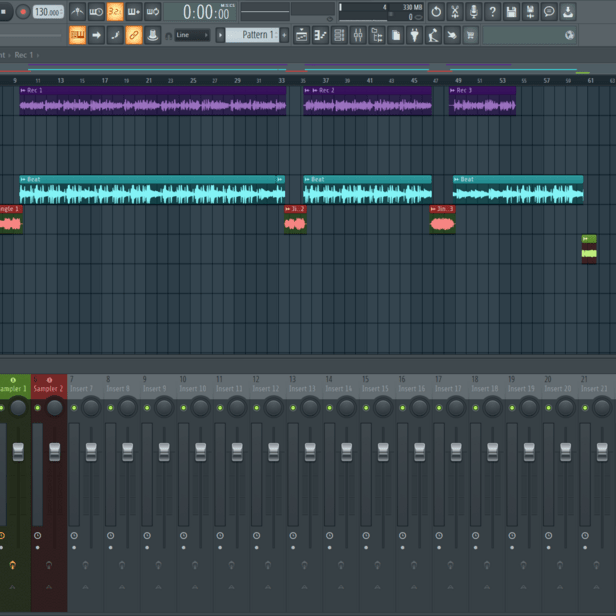Open the Line snap dropdown
The image size is (616, 616).
click(x=192, y=35)
